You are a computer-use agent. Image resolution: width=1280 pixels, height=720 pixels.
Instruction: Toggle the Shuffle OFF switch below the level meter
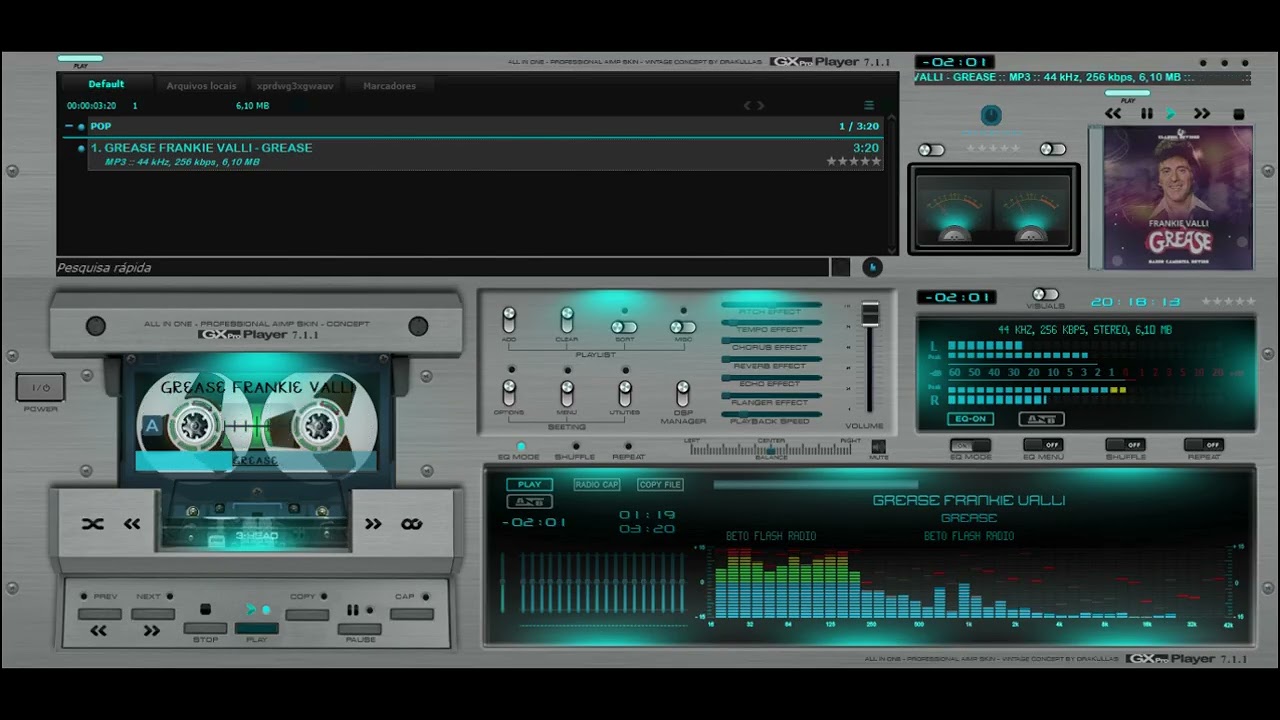pyautogui.click(x=1125, y=445)
